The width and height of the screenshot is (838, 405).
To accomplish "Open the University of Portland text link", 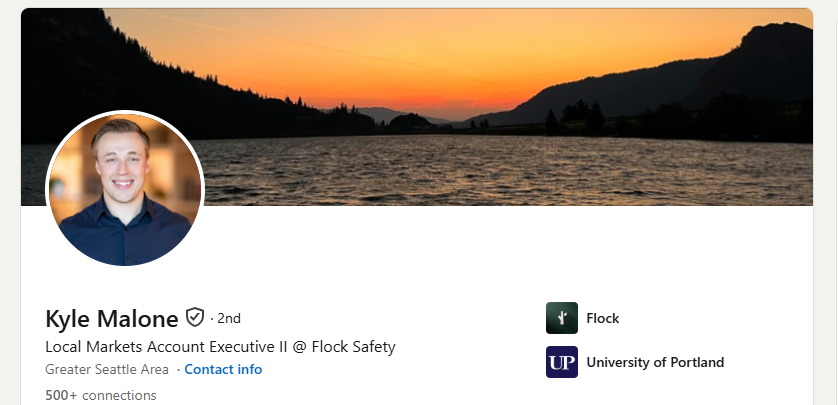I will coord(655,362).
